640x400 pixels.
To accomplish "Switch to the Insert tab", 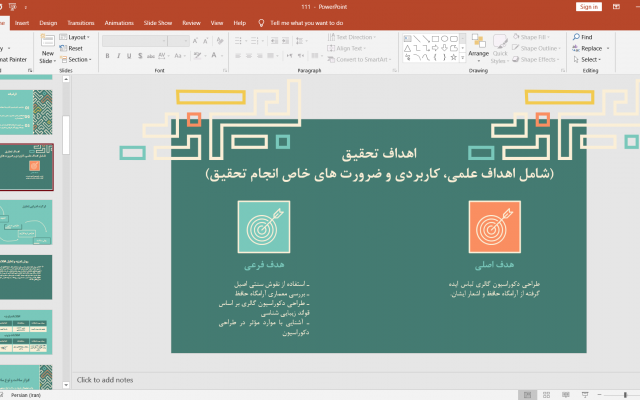I will point(22,23).
